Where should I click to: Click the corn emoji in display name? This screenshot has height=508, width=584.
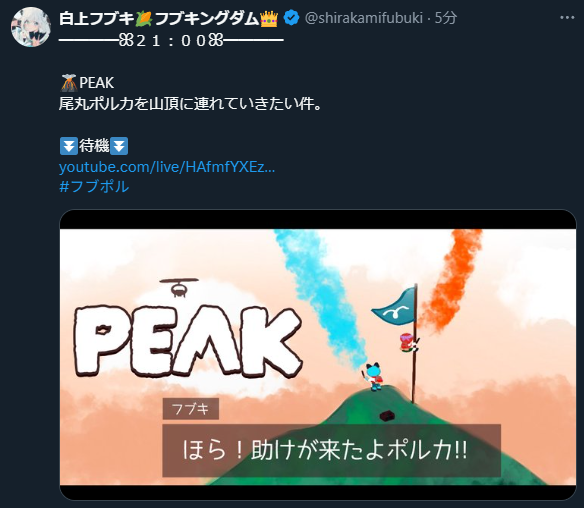(x=144, y=18)
